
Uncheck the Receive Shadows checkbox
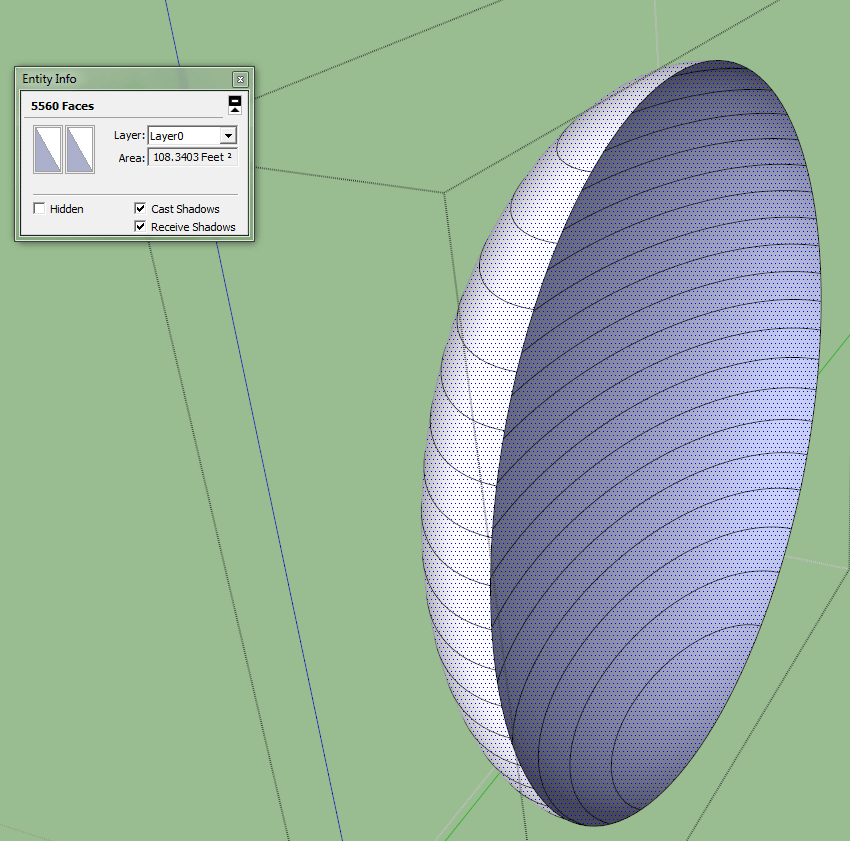coord(141,227)
